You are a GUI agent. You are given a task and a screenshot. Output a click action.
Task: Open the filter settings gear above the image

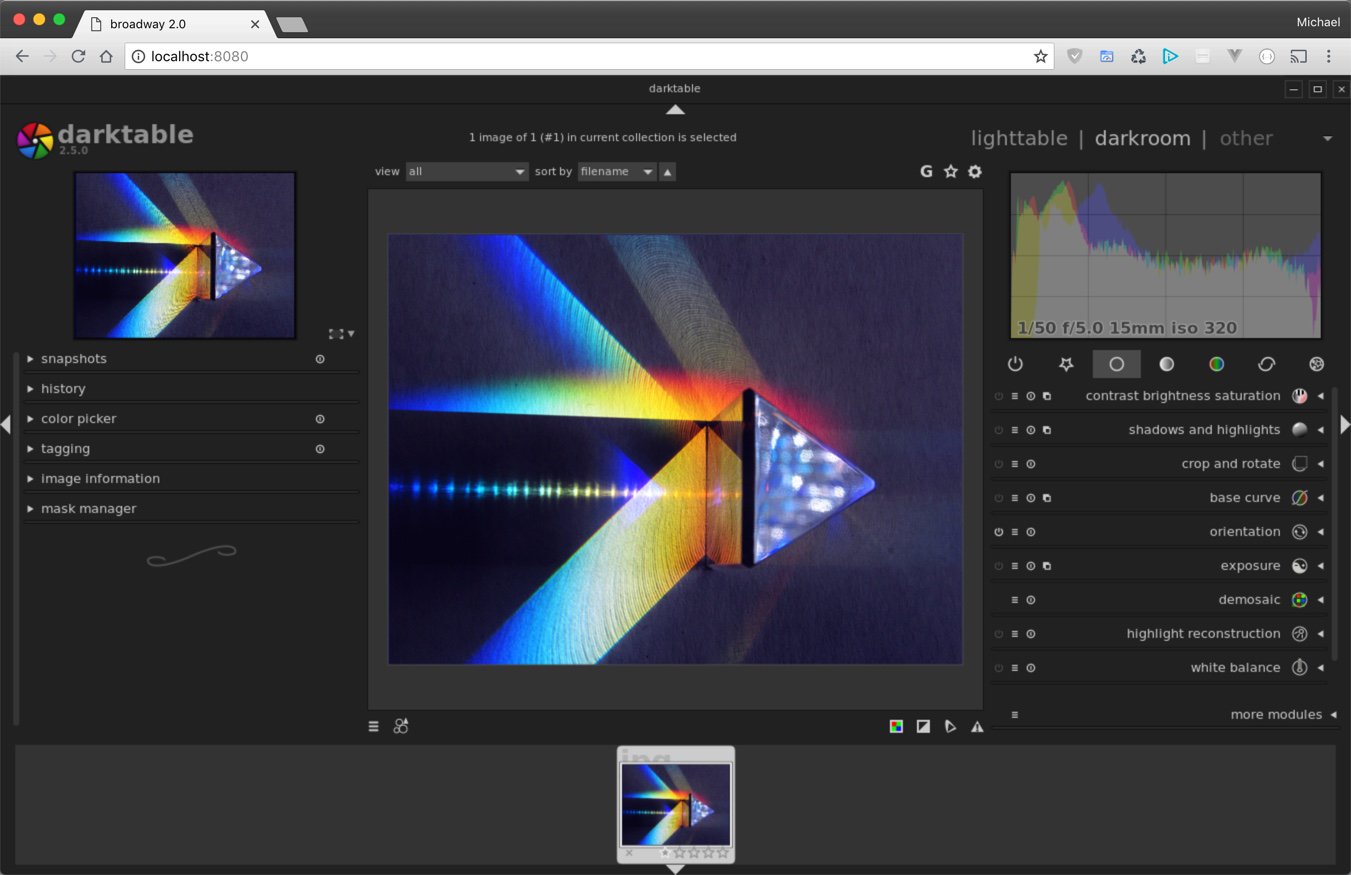pos(975,171)
